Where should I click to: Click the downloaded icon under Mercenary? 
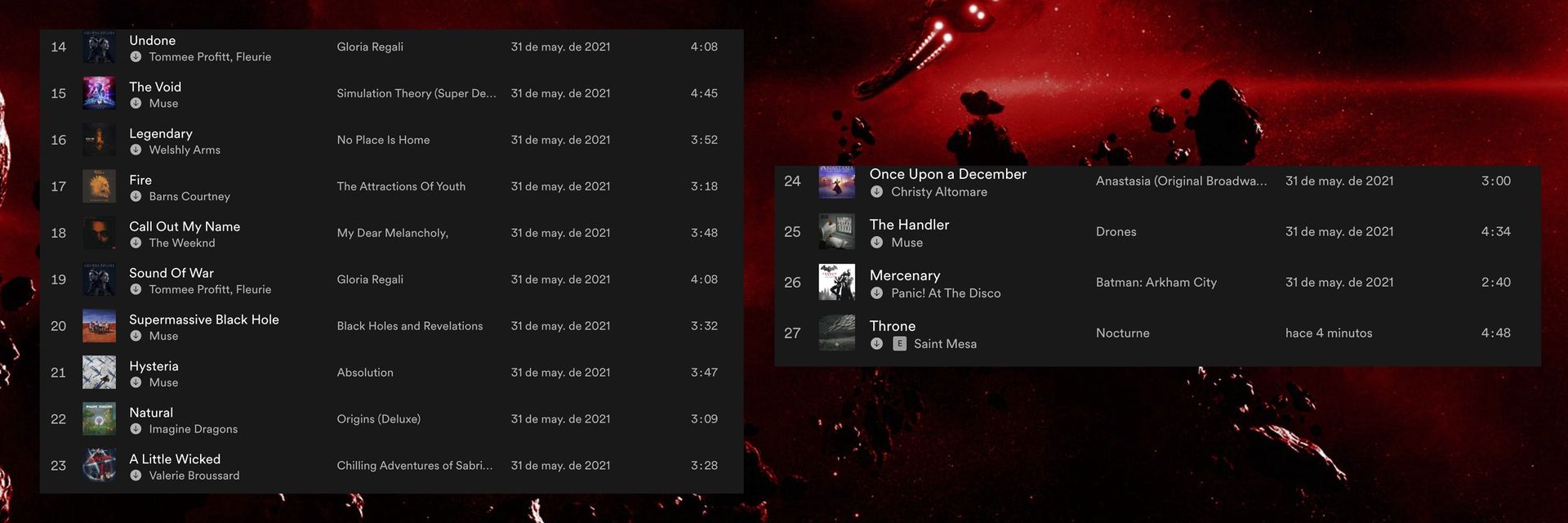click(x=876, y=293)
